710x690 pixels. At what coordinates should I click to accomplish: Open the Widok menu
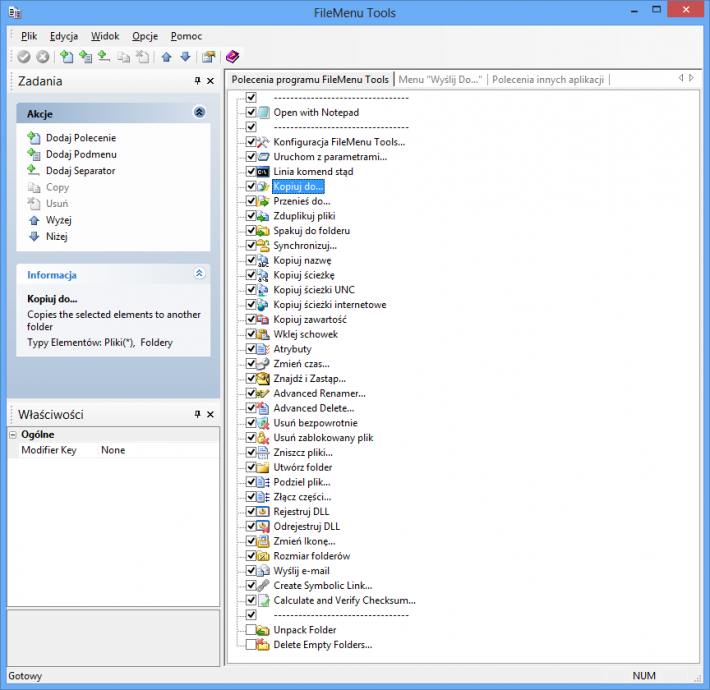point(105,36)
